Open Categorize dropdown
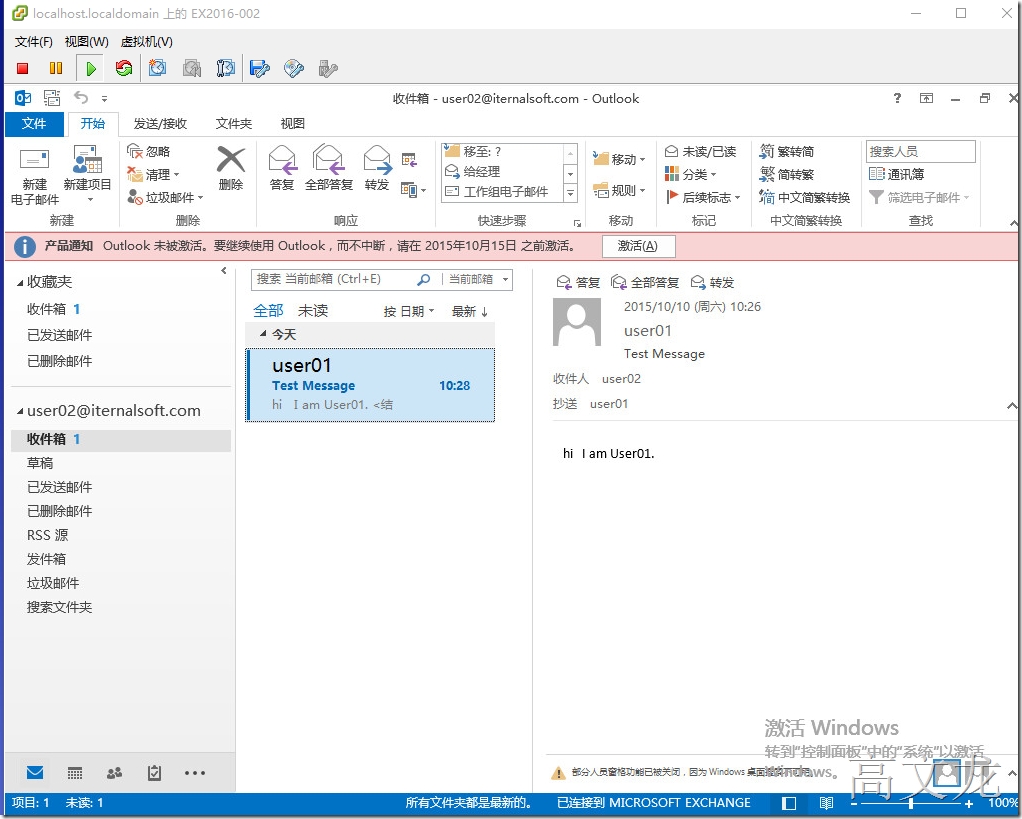This screenshot has height=819, width=1022. (x=691, y=174)
